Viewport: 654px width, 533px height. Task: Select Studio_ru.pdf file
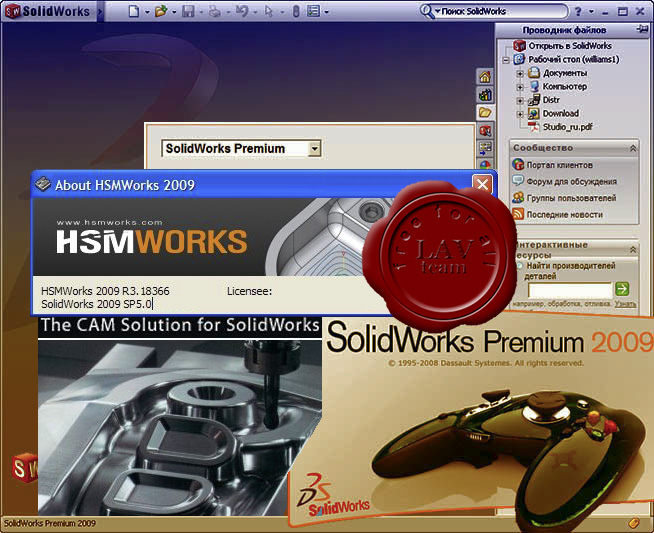pos(567,127)
